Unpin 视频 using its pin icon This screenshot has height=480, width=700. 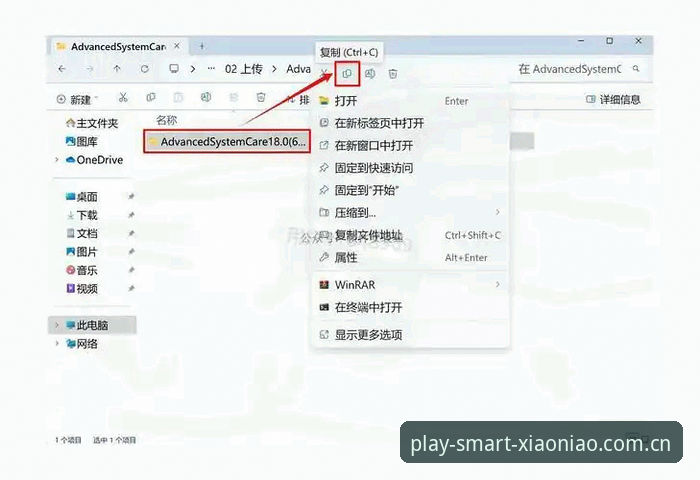pos(131,289)
